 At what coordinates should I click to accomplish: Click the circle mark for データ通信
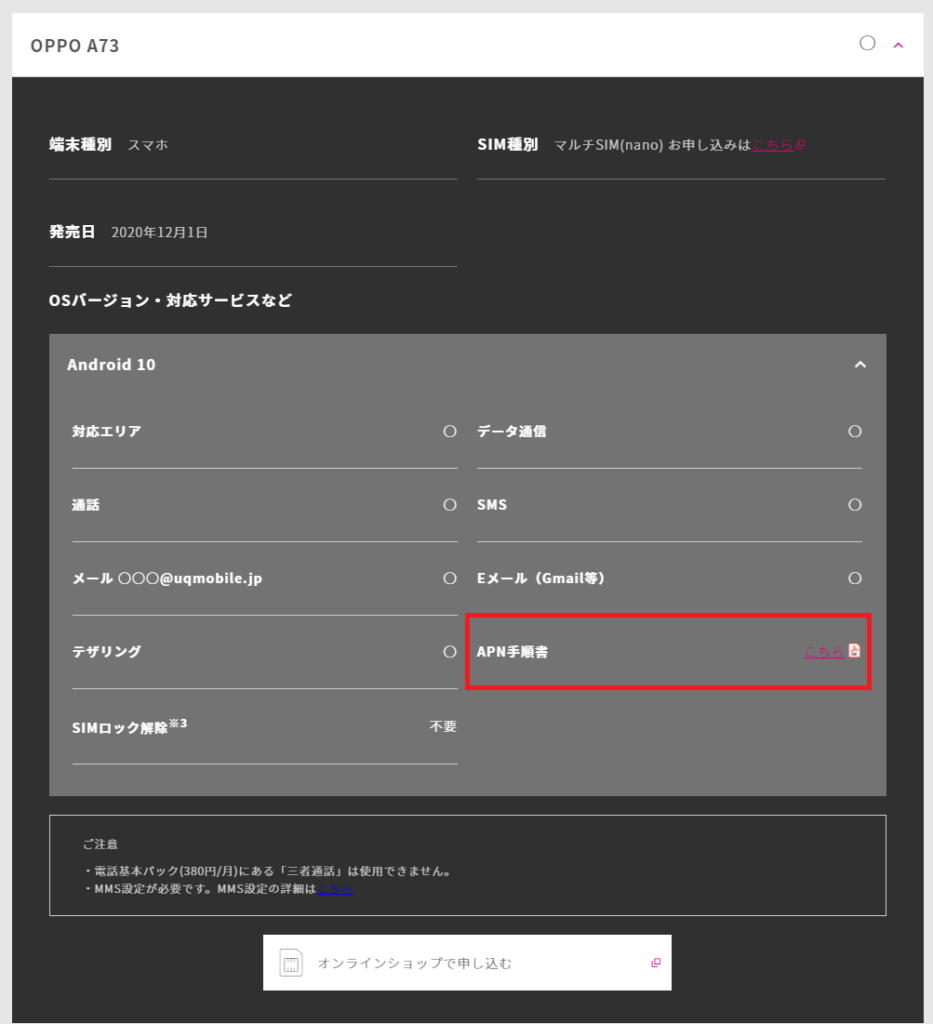855,431
